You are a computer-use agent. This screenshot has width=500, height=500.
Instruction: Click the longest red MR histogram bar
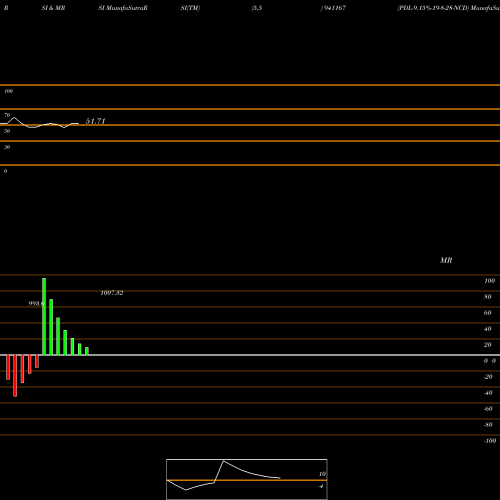[15, 376]
